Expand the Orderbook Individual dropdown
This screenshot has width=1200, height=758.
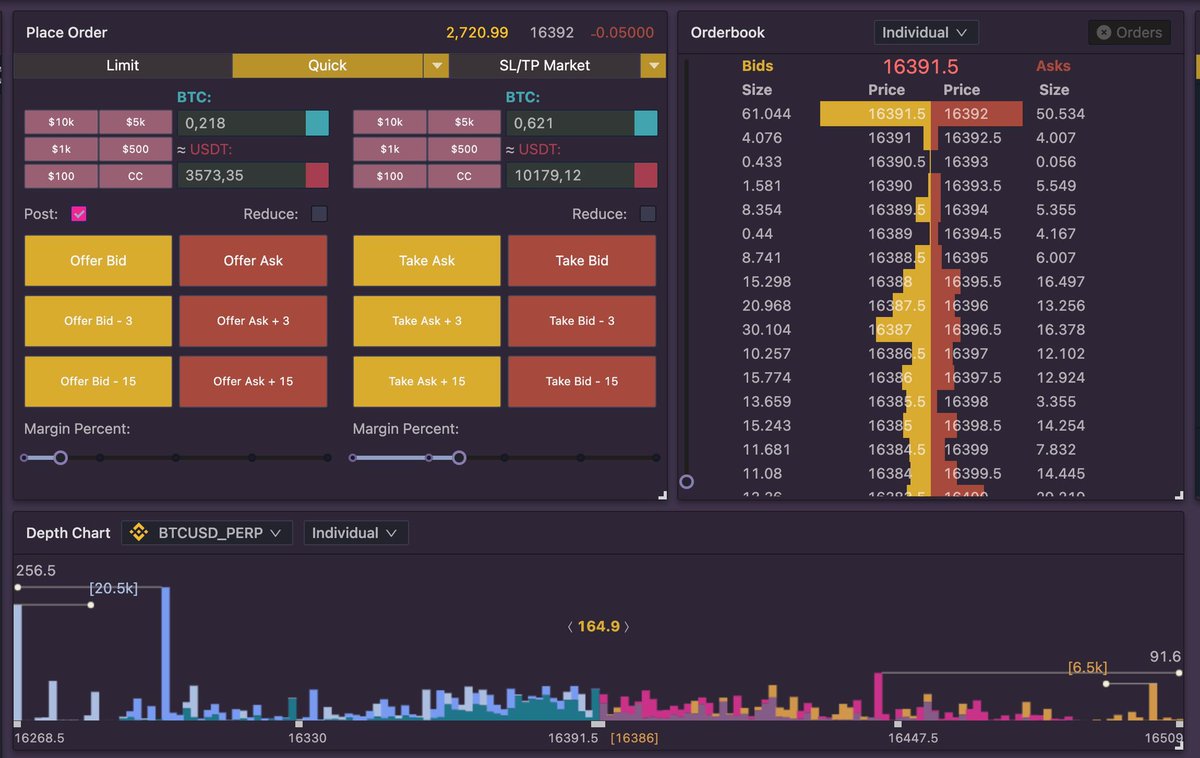coord(925,32)
